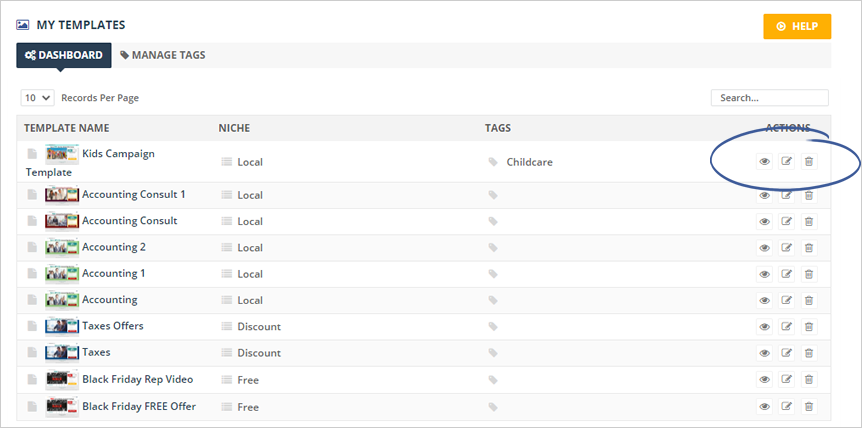The height and width of the screenshot is (428, 862).
Task: Delete the Kids Campaign Template
Action: coord(809,162)
